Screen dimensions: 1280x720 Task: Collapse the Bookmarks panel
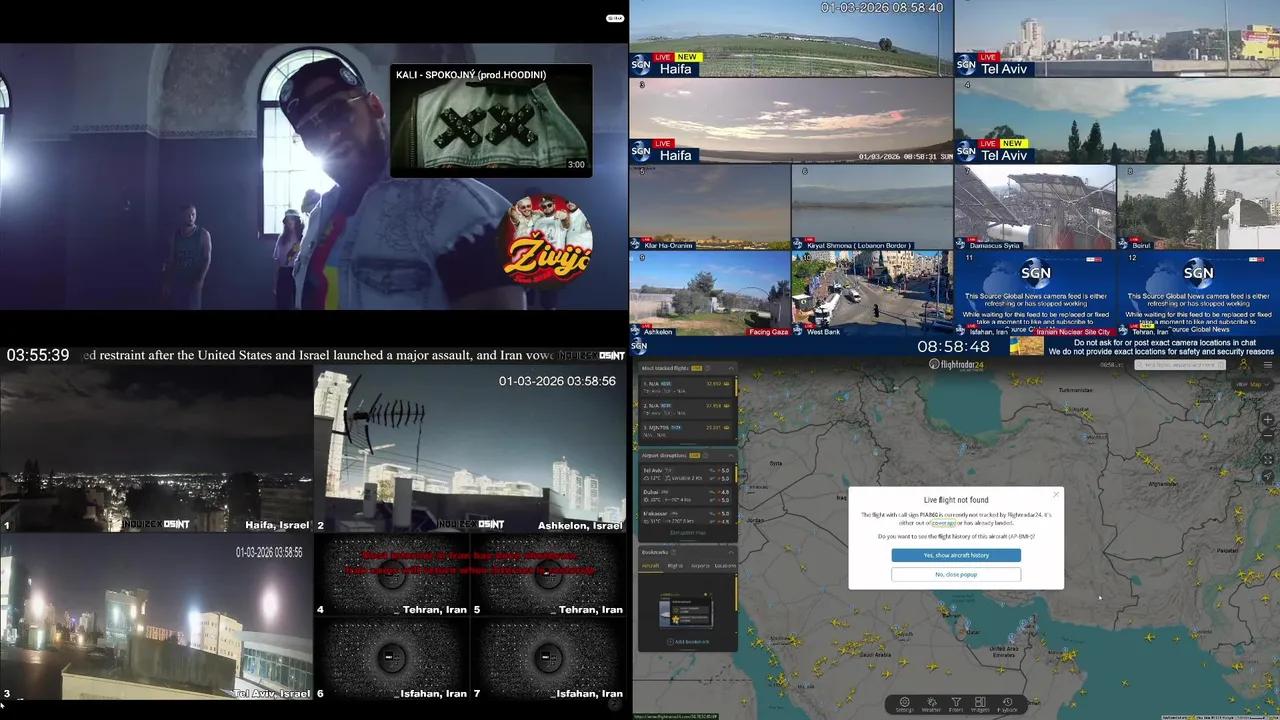pos(730,551)
